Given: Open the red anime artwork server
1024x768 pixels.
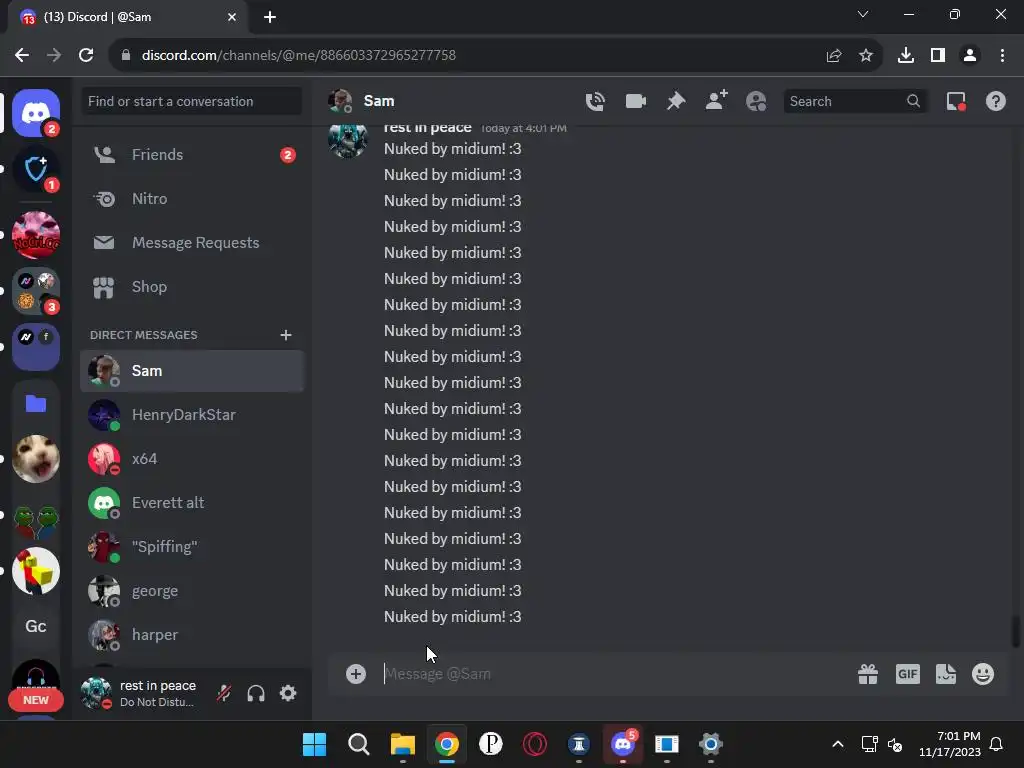Looking at the screenshot, I should 36,234.
